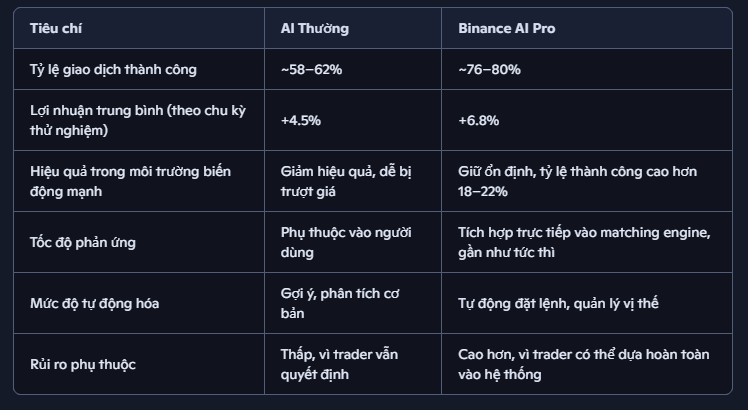The height and width of the screenshot is (410, 748).
Task: Select the "Tỷ lệ giao dịch thành công" cell
Action: [x=113, y=70]
